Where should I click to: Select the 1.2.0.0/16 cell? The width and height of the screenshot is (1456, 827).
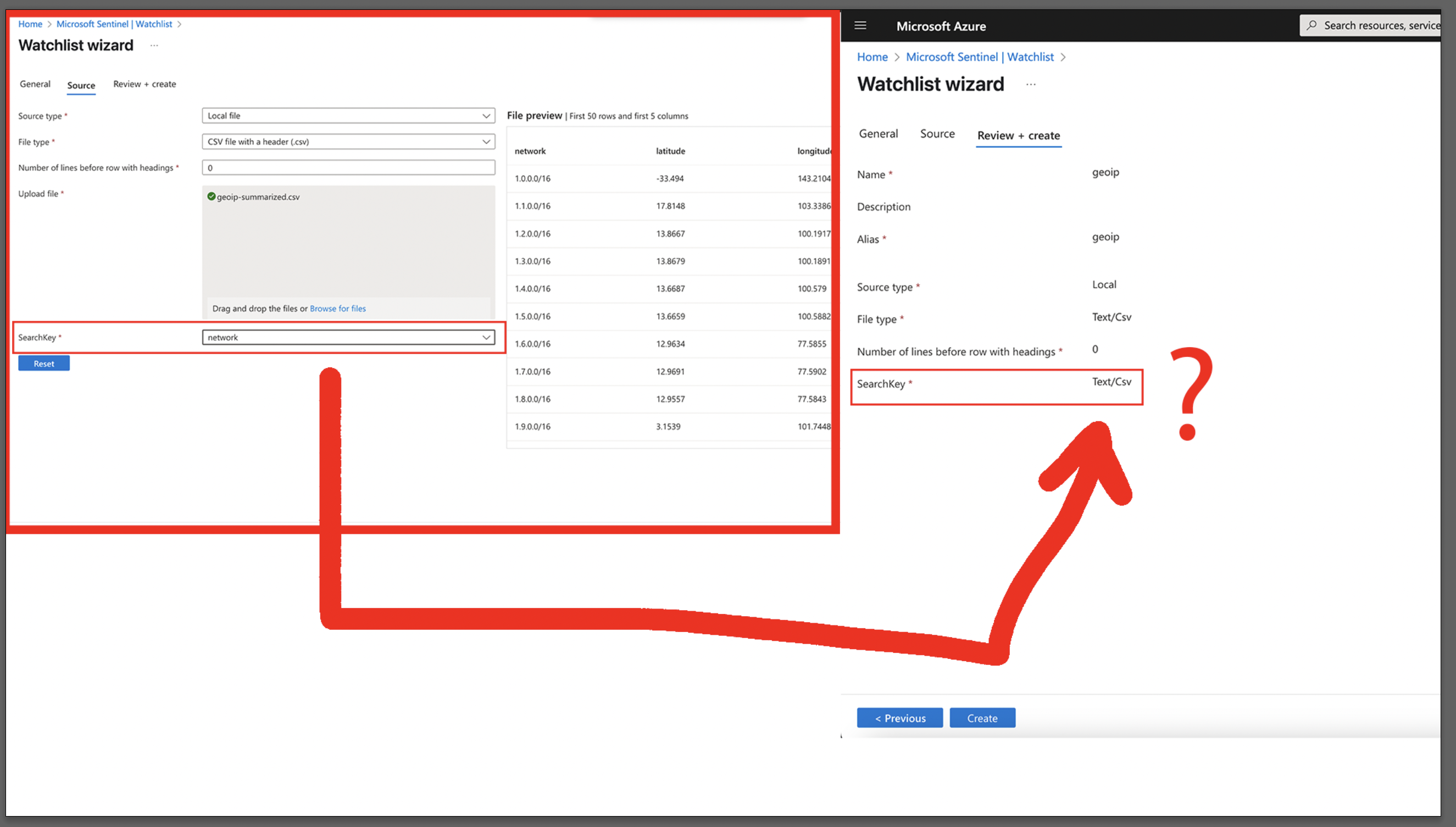[532, 233]
